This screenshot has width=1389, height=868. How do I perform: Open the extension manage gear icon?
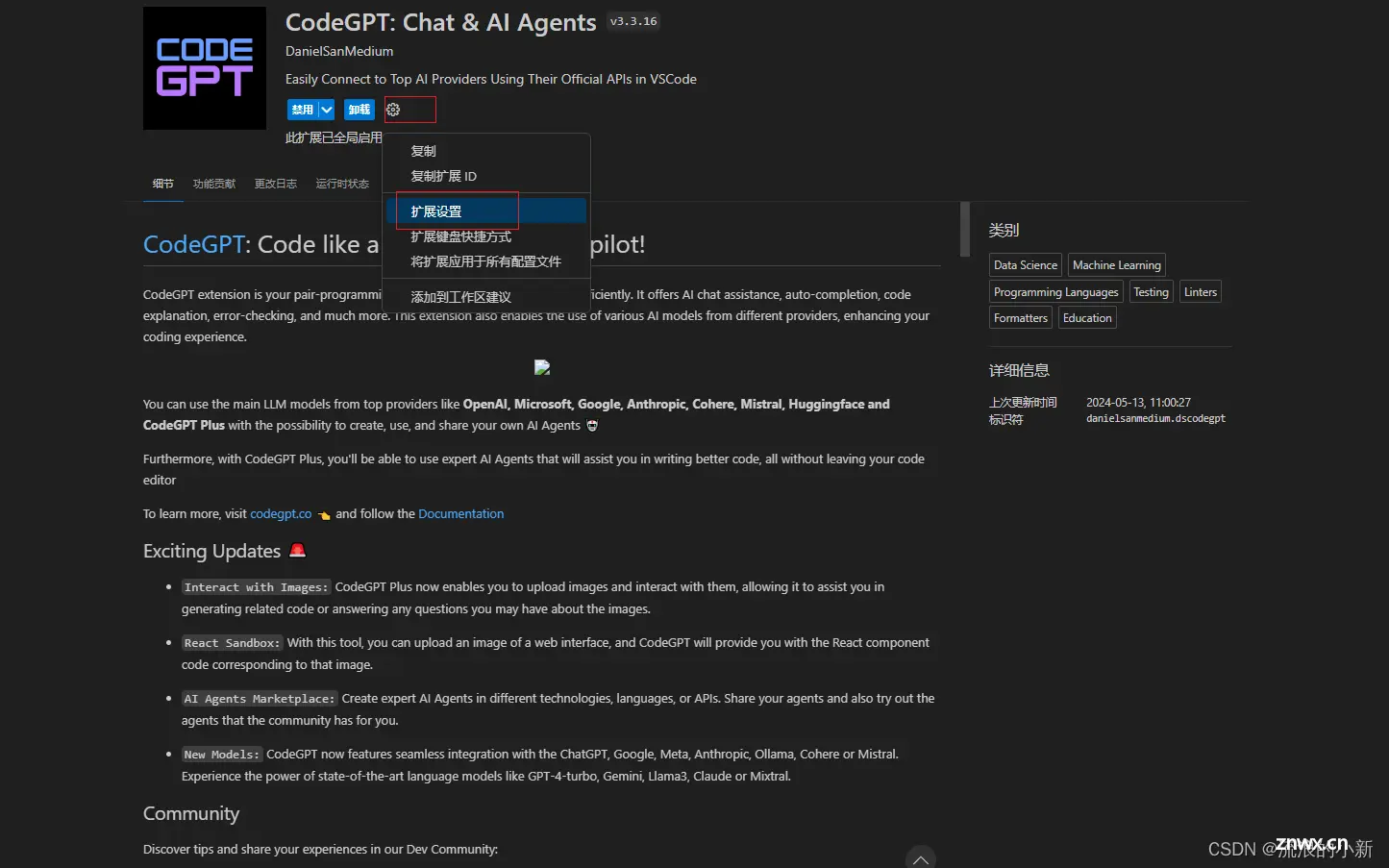tap(393, 110)
